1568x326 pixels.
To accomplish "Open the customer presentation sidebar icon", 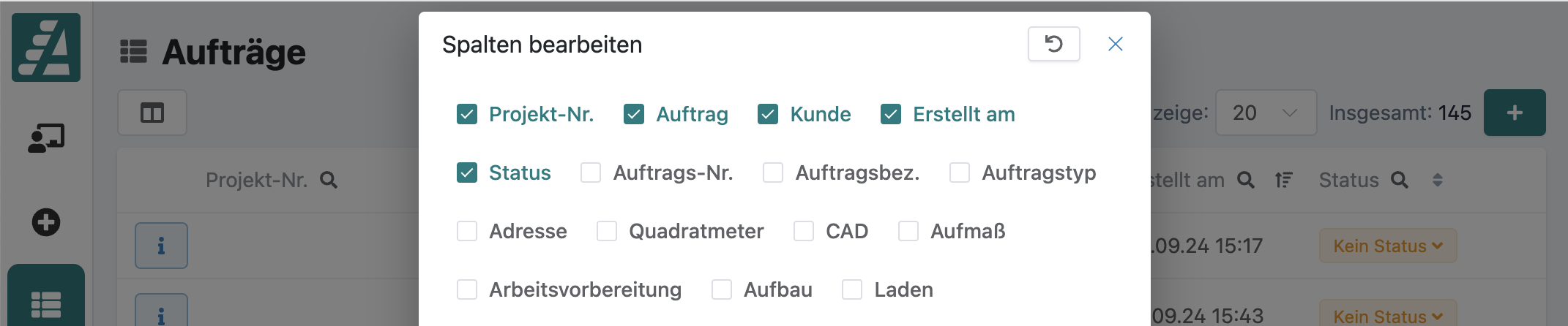I will tap(46, 137).
